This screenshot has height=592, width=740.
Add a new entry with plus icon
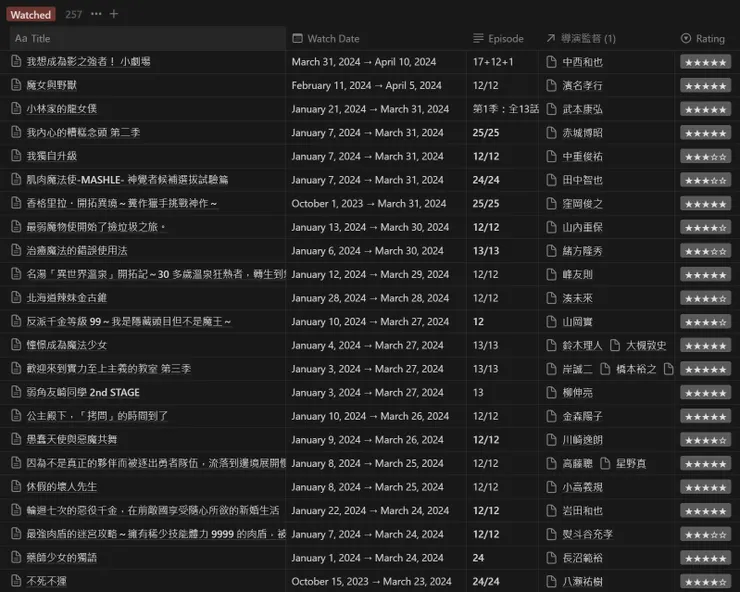pos(114,14)
